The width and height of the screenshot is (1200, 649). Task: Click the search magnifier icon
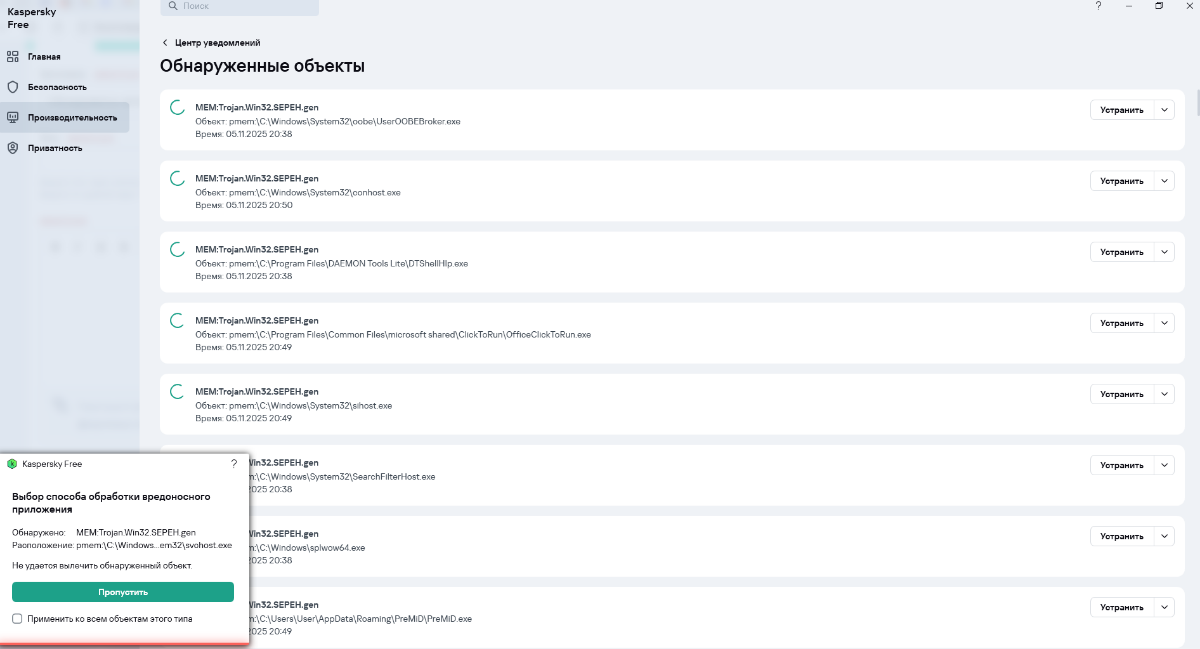[x=173, y=6]
